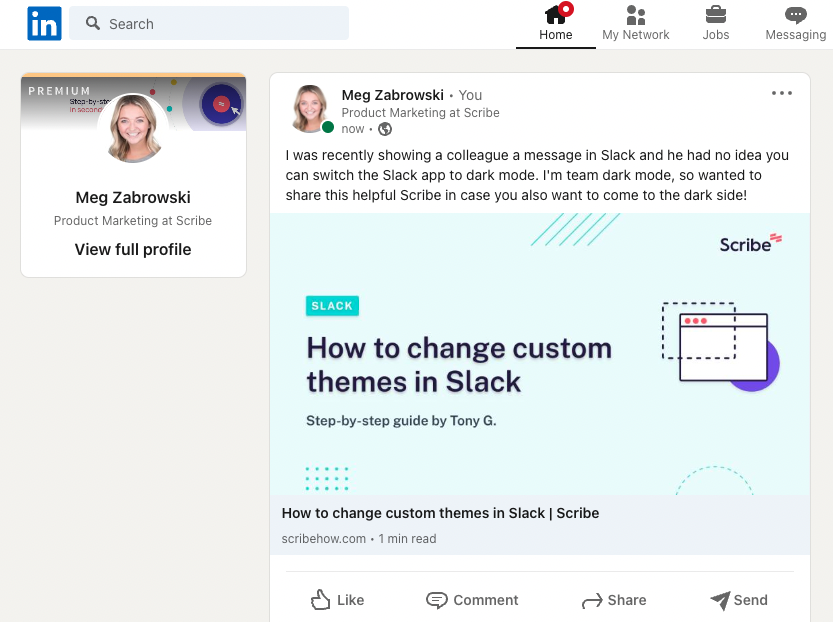Screen dimensions: 833x622
Task: Click the LinkedIn logo icon
Action: pyautogui.click(x=44, y=23)
